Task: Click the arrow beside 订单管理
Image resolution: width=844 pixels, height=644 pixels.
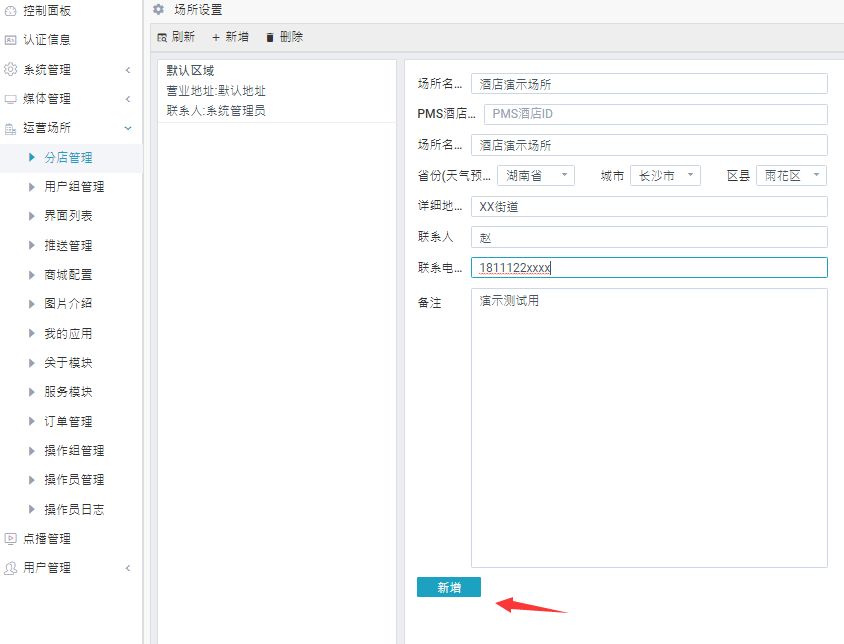Action: point(31,421)
